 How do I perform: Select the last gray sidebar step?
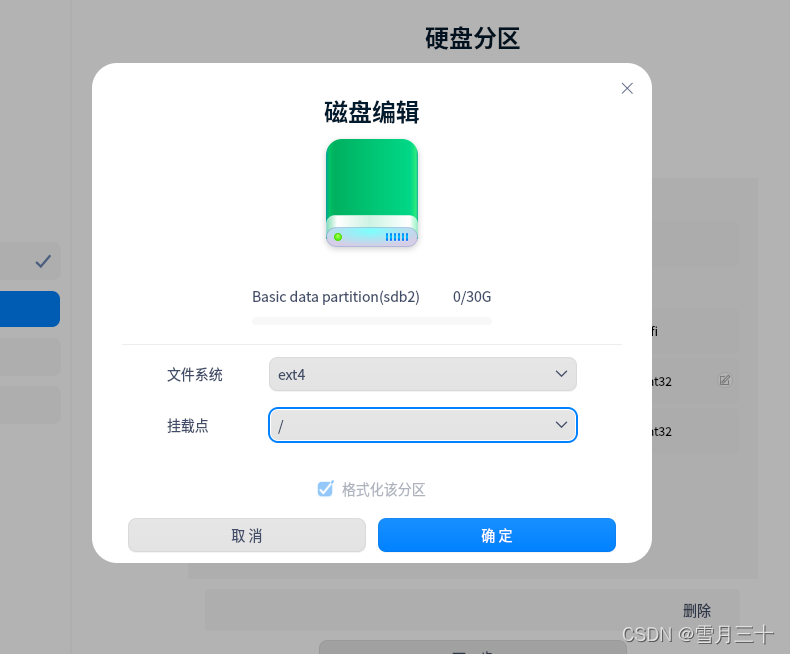click(x=30, y=405)
